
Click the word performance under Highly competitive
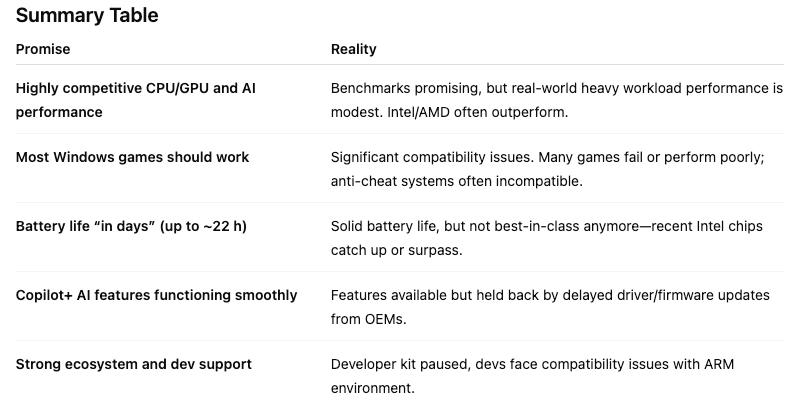59,112
